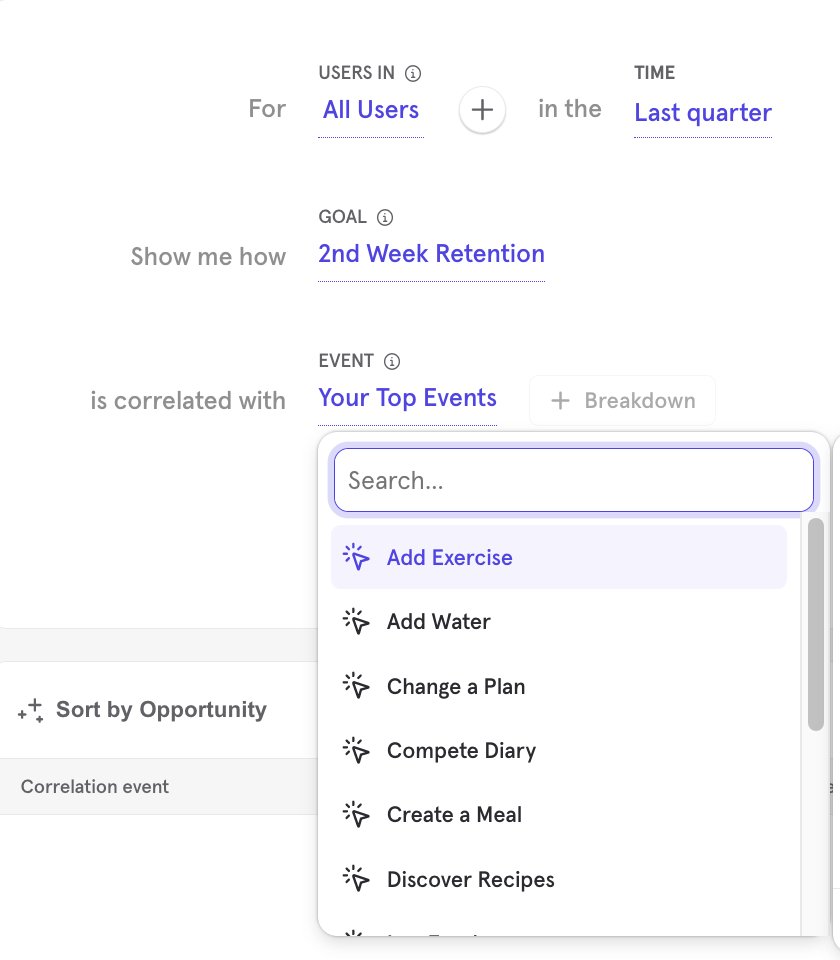Choose Change a Plan event option
The image size is (840, 960).
[455, 687]
